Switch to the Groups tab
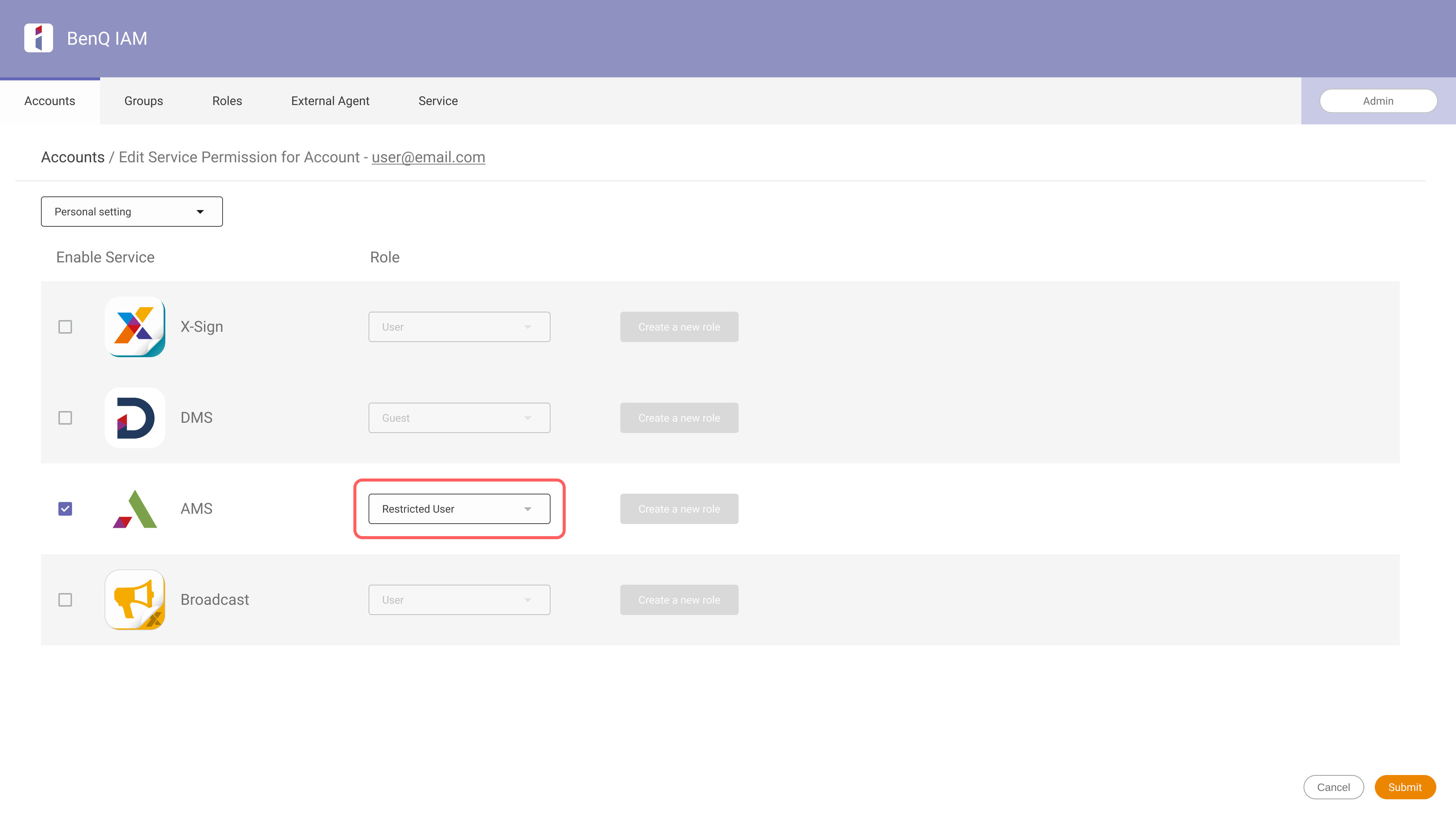This screenshot has width=1456, height=819. (144, 100)
